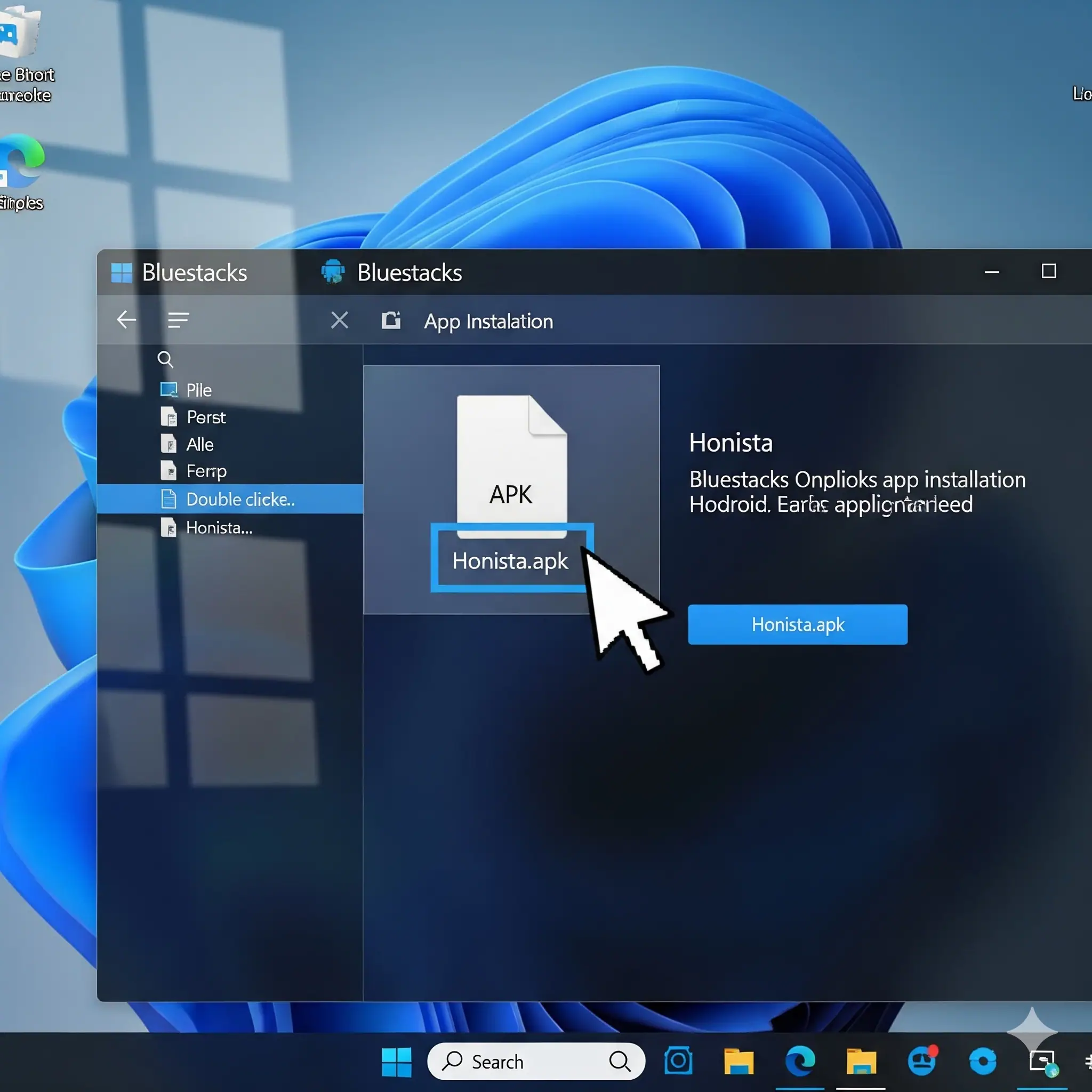Select the Ferrp sidebar item
Image resolution: width=1092 pixels, height=1092 pixels.
point(194,471)
